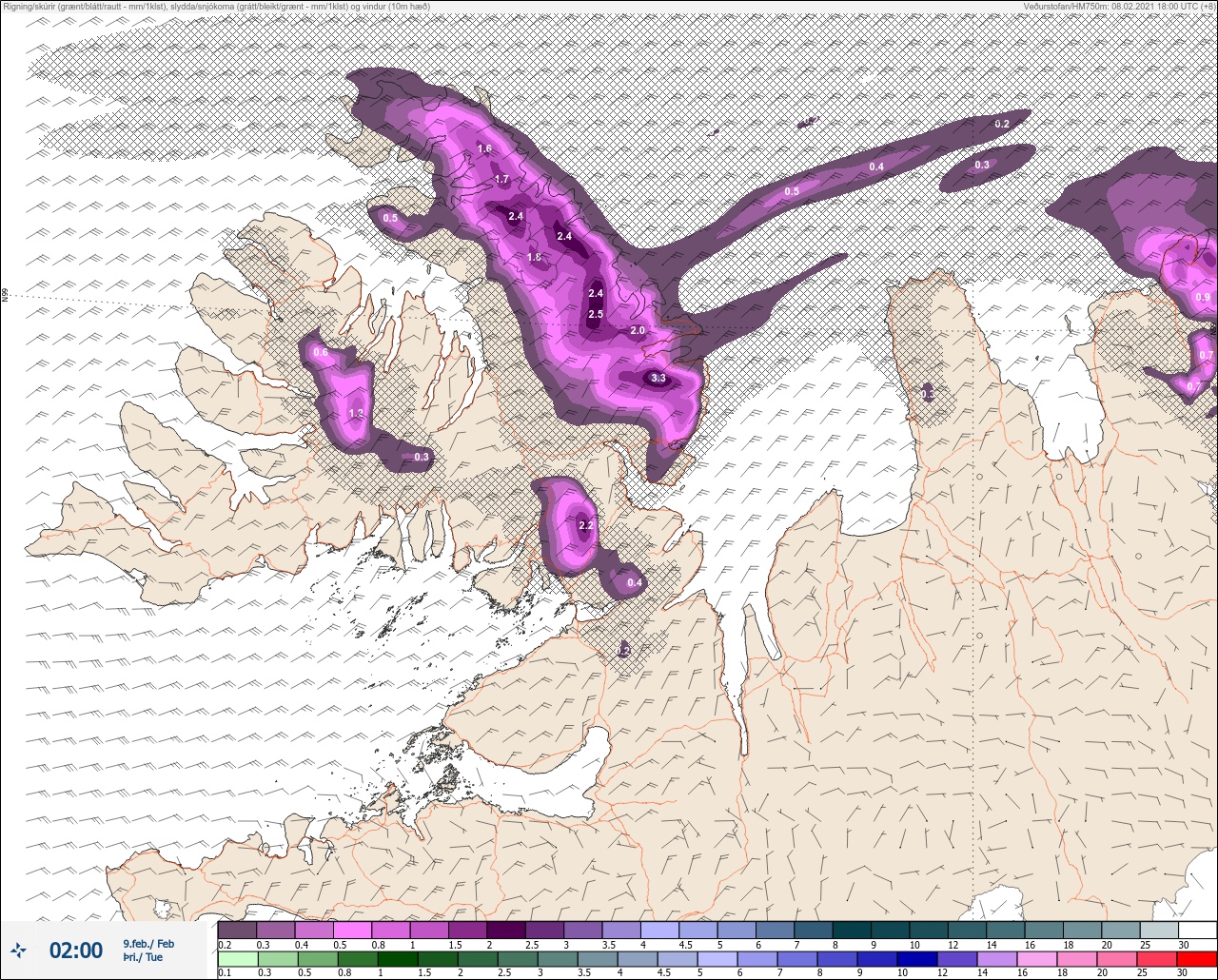
Task: Click the 2.0 value label on the map
Action: click(638, 330)
